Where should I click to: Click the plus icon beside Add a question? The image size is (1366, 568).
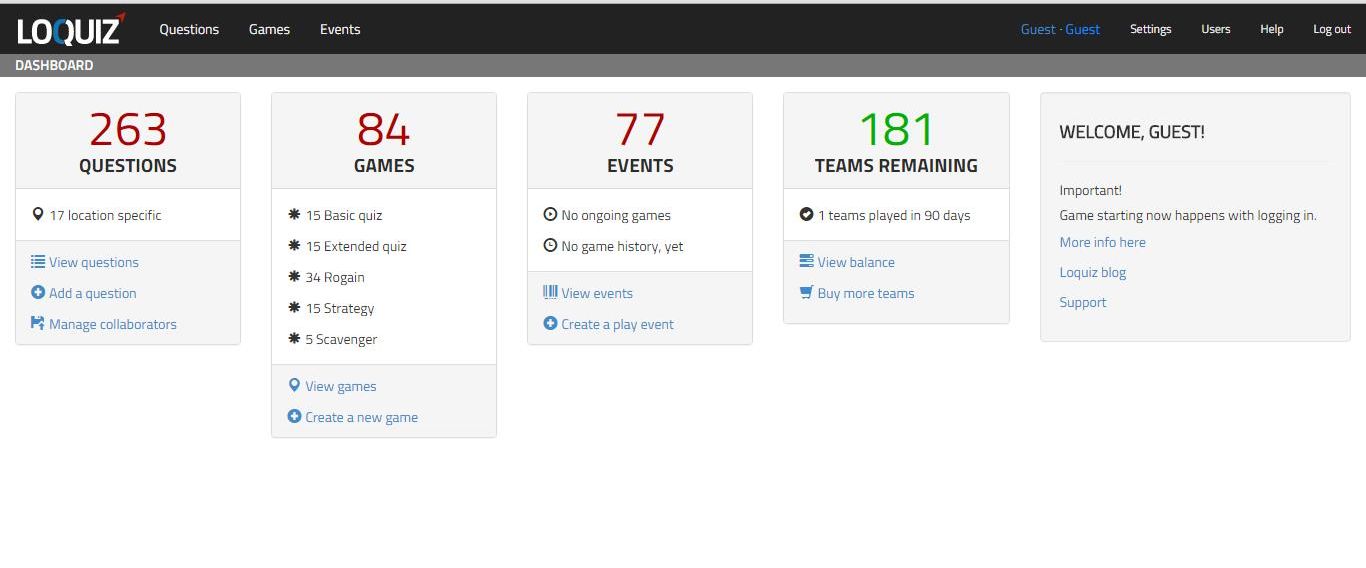tap(38, 293)
